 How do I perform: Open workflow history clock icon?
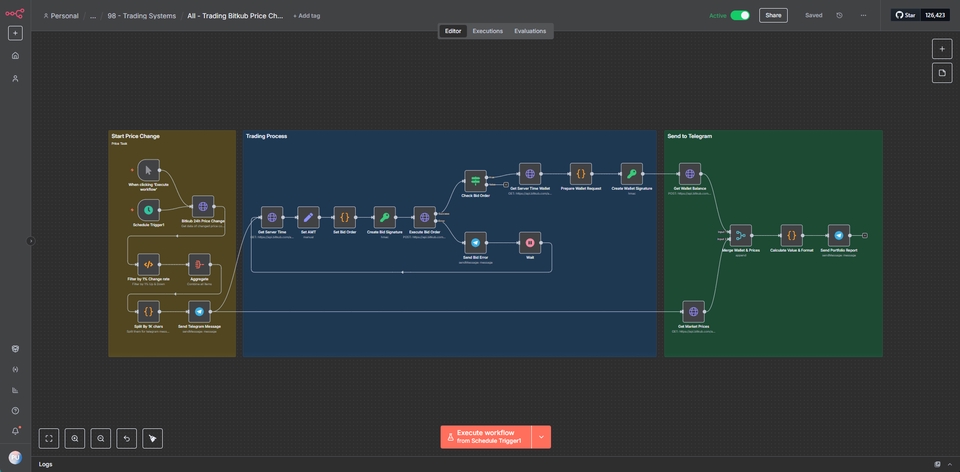tap(839, 15)
